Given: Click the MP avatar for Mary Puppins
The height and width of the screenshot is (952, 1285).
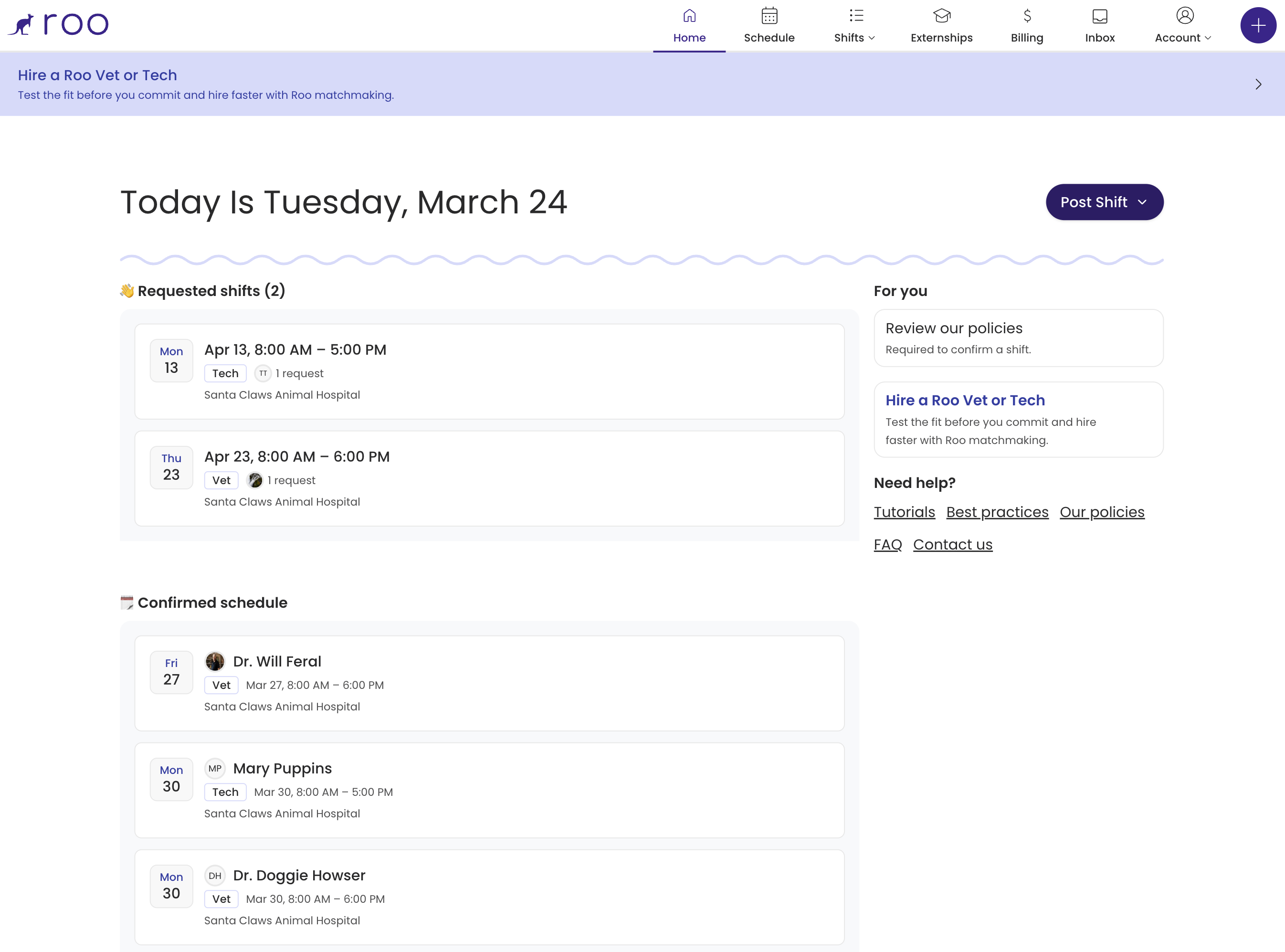Looking at the screenshot, I should (x=215, y=768).
